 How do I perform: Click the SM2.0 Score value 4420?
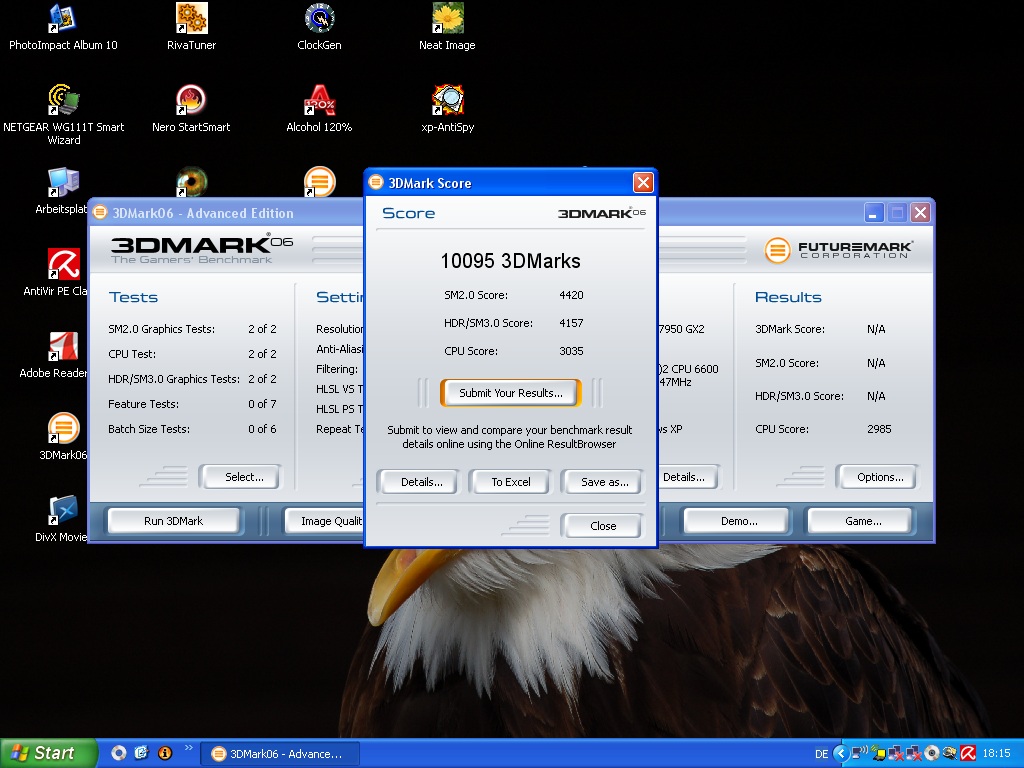click(571, 295)
